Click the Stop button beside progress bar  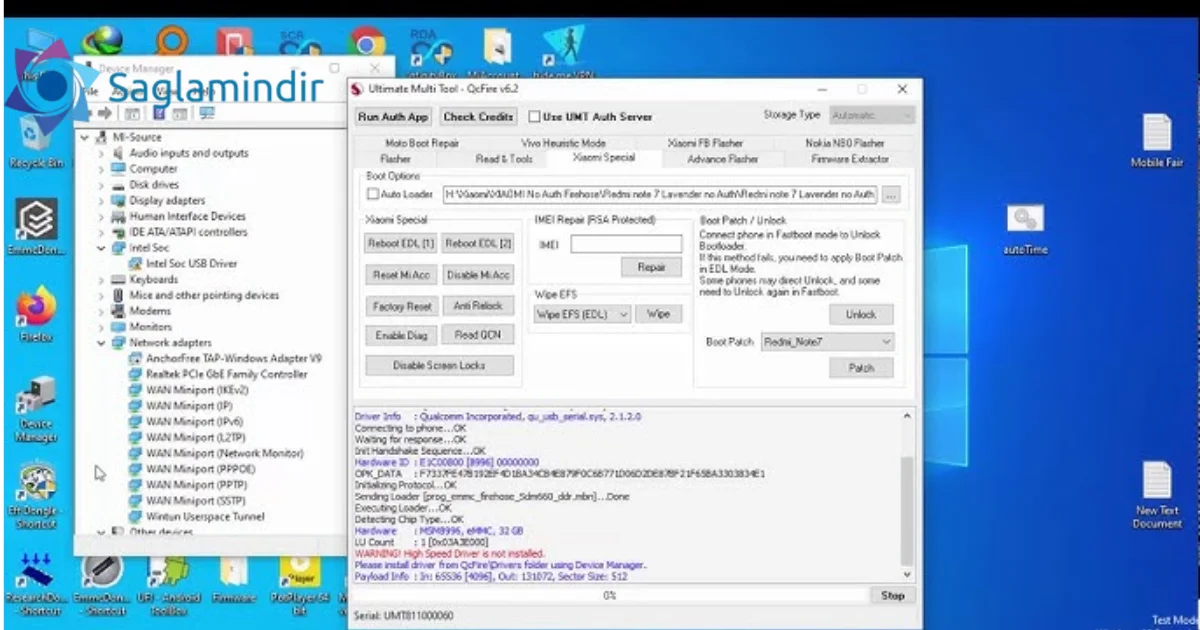pos(892,595)
